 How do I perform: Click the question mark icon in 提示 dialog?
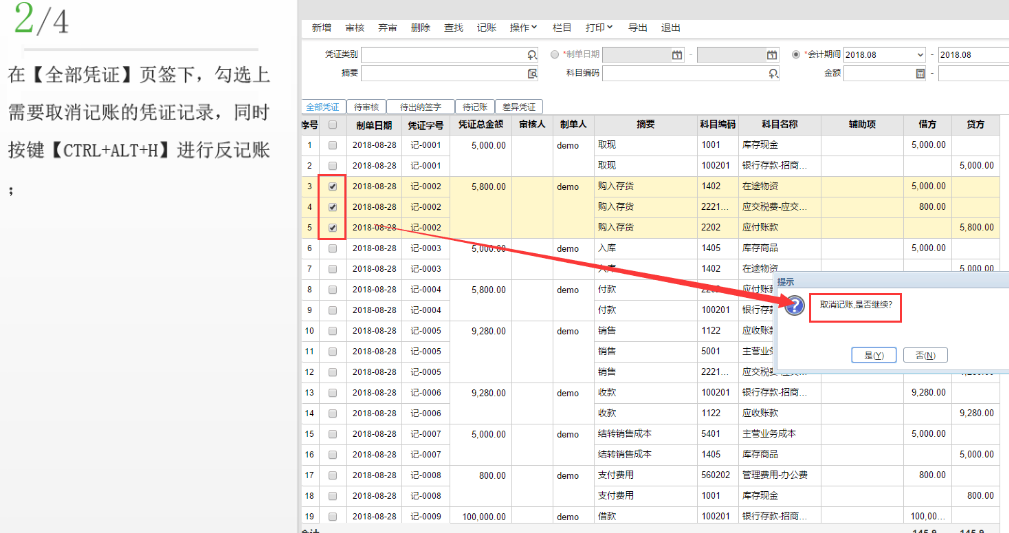pyautogui.click(x=795, y=305)
